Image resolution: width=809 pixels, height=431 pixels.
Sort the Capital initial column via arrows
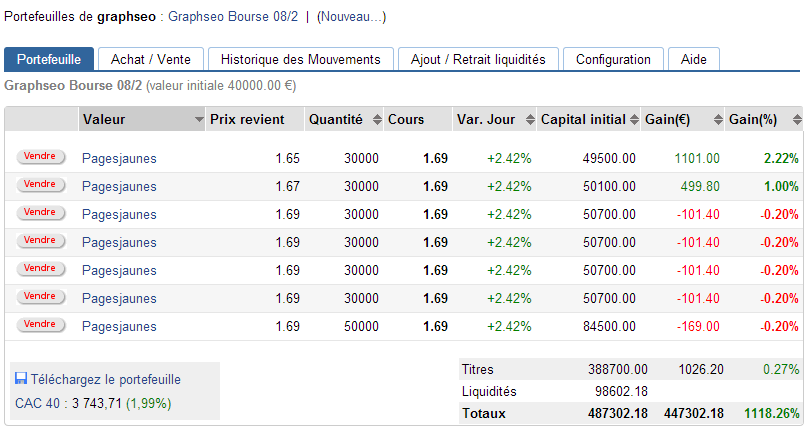(635, 120)
